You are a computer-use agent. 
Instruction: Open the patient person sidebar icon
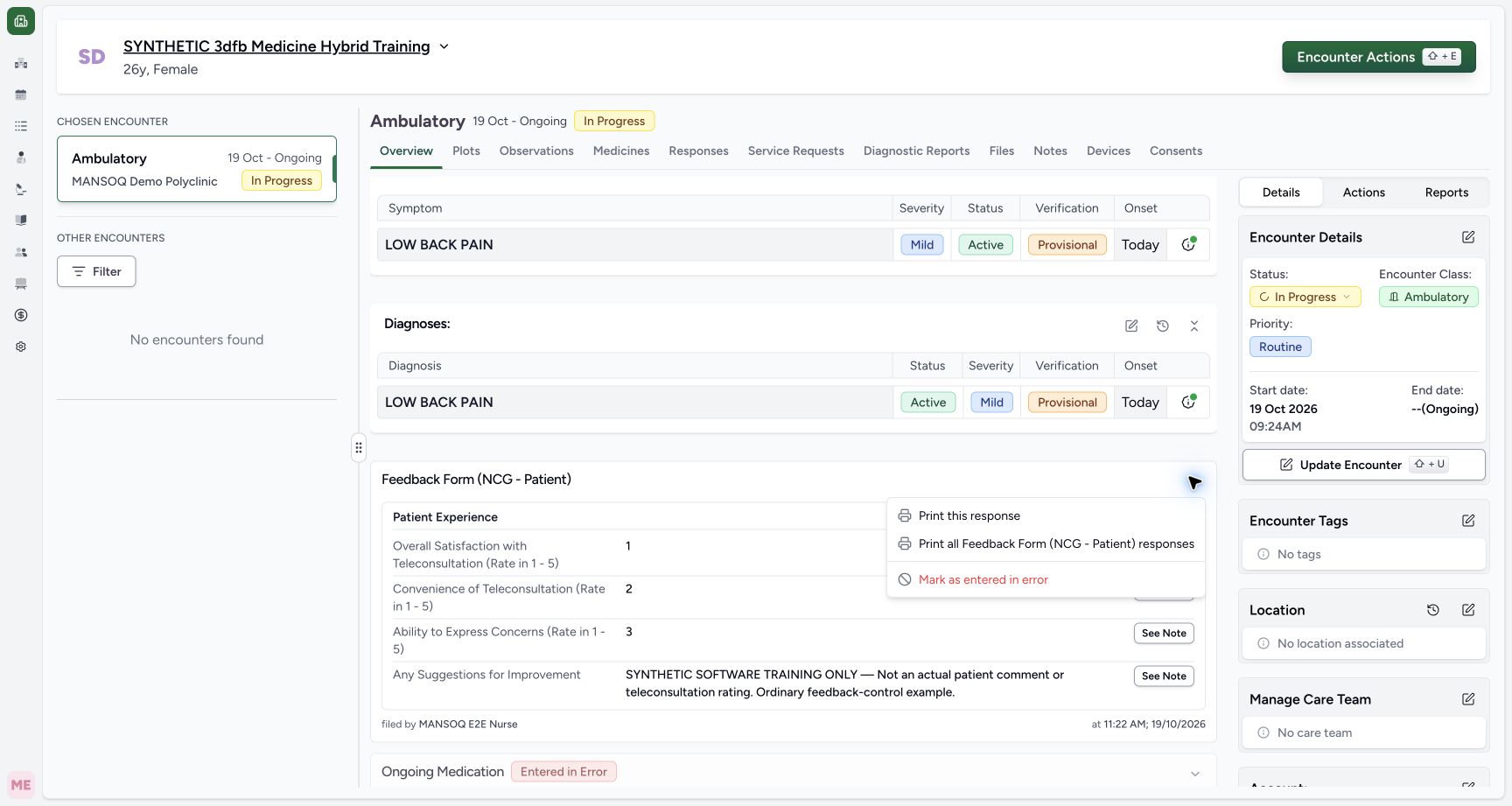click(x=21, y=158)
